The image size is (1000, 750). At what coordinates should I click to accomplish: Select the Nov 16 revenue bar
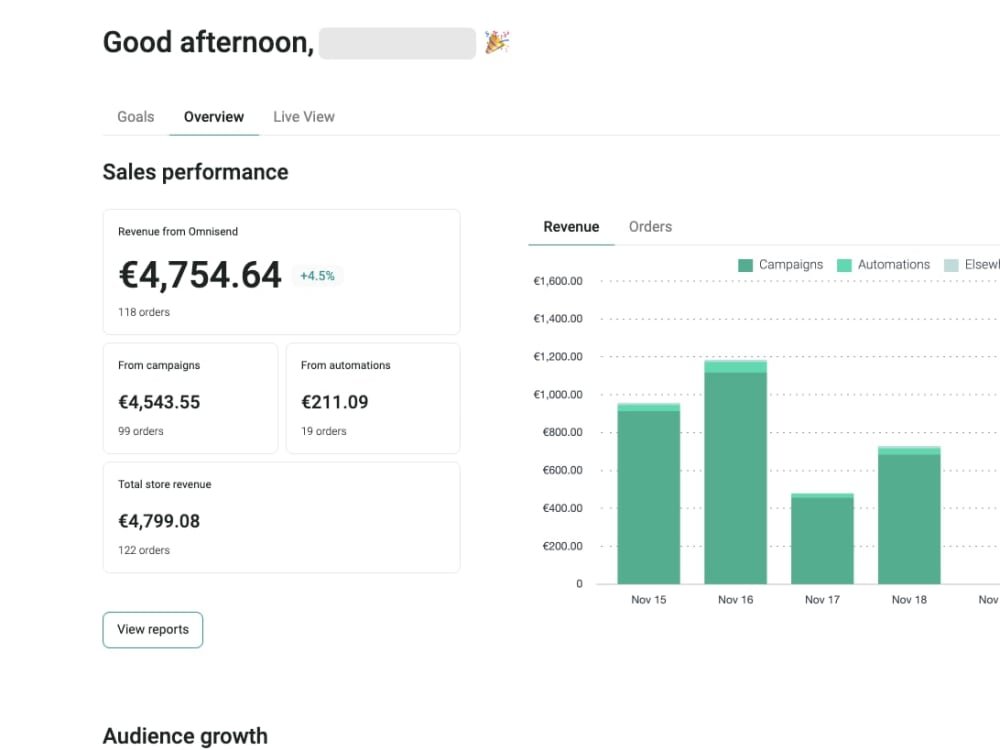coord(735,470)
